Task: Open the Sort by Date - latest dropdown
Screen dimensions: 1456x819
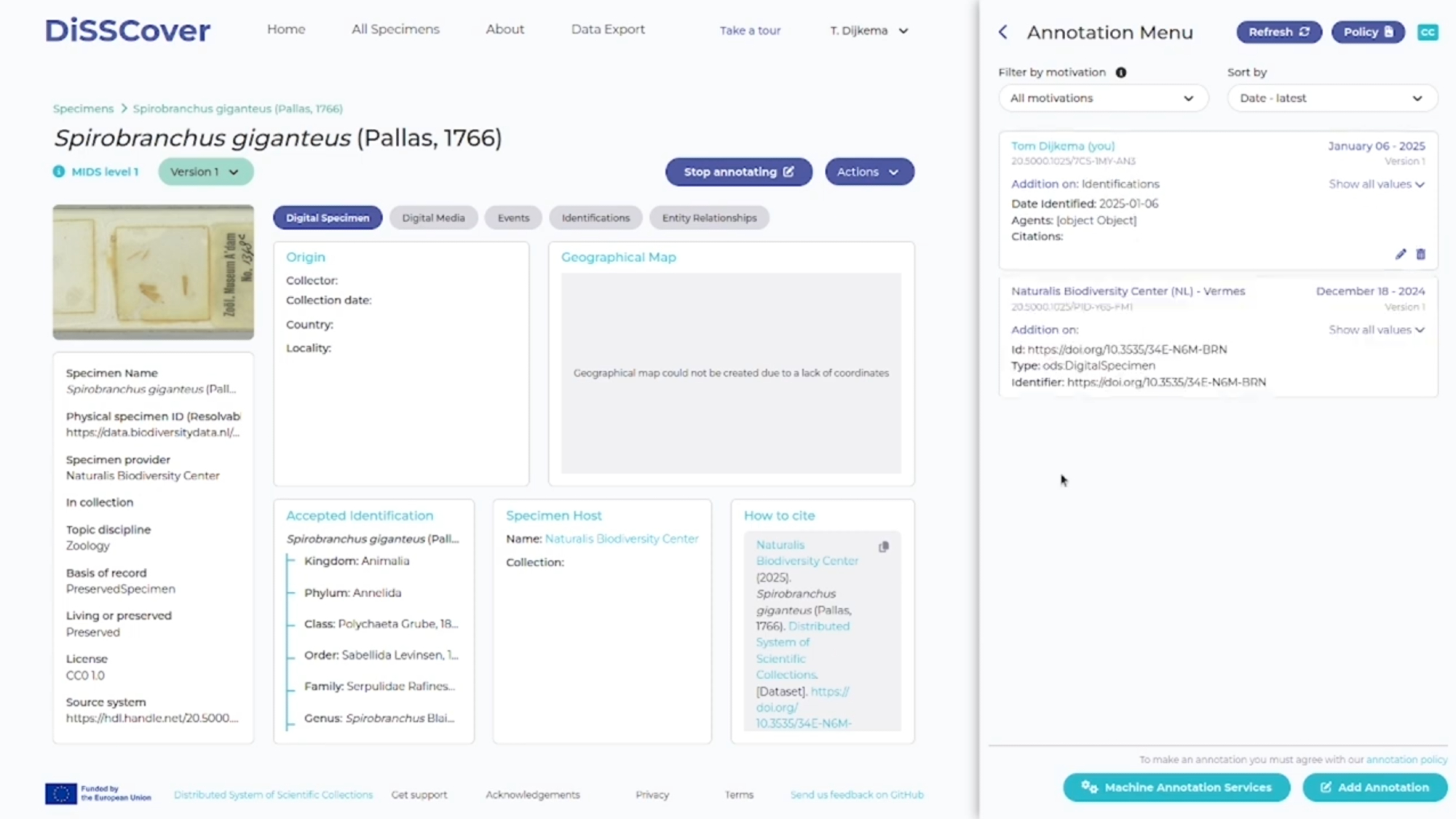Action: click(1332, 98)
